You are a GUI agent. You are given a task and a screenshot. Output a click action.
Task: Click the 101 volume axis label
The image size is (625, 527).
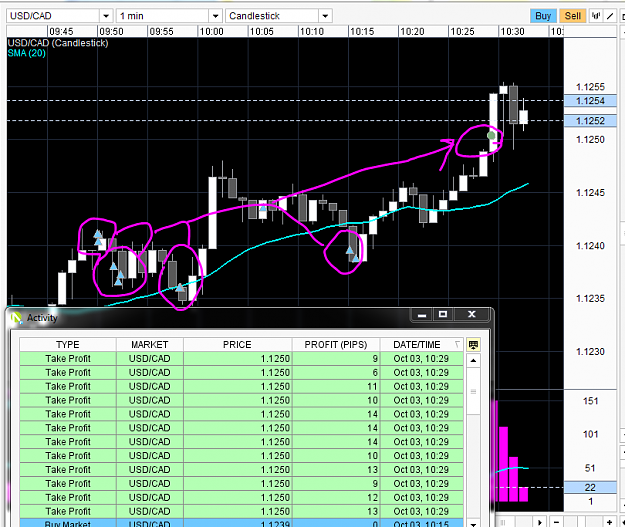(590, 434)
